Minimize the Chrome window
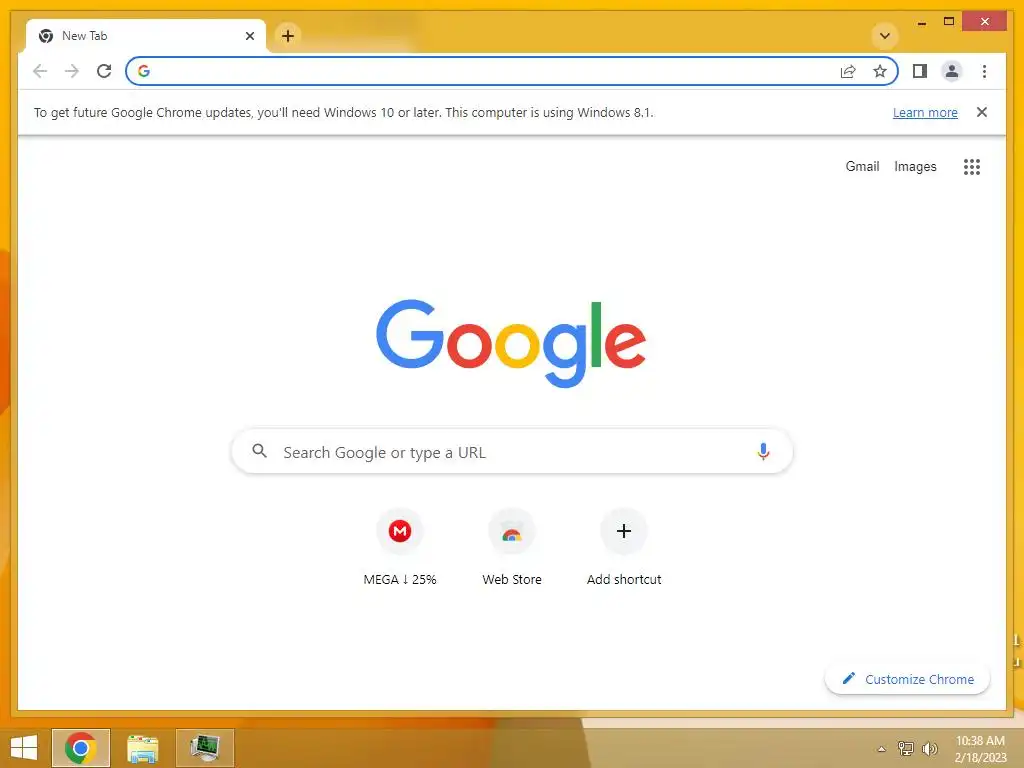The height and width of the screenshot is (768, 1024). click(921, 23)
